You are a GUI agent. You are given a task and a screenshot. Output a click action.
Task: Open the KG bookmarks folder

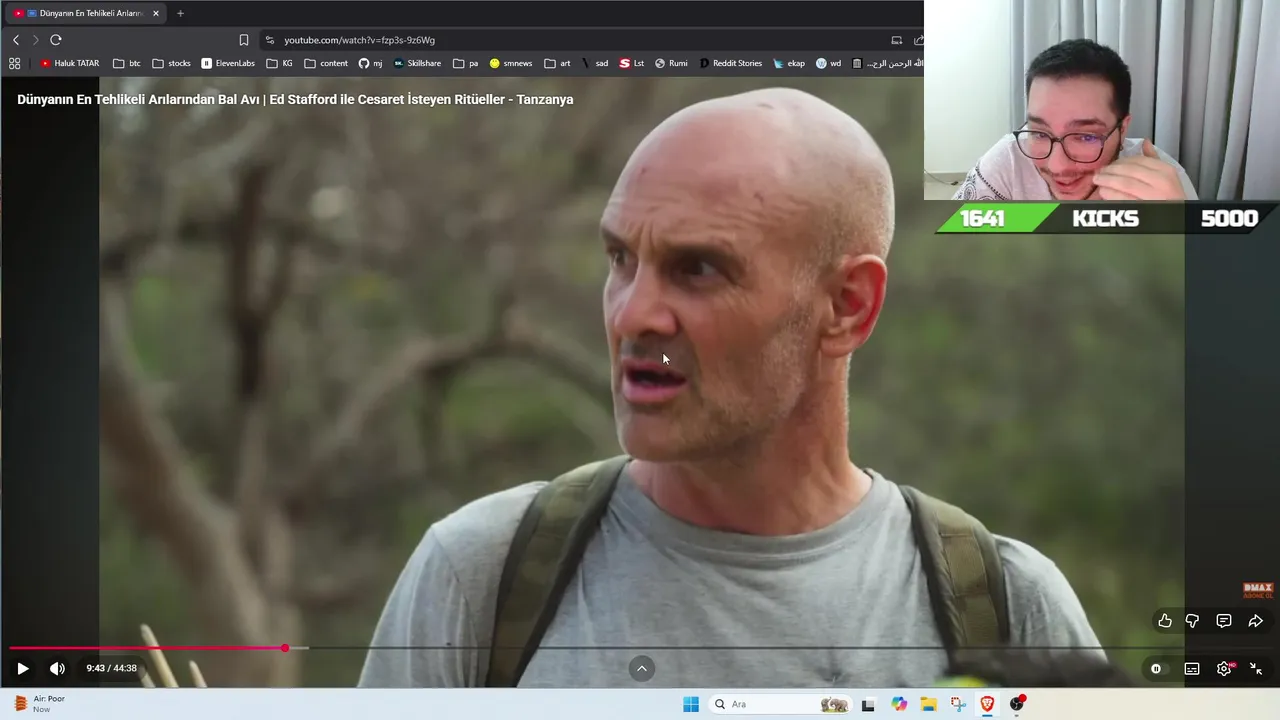280,63
